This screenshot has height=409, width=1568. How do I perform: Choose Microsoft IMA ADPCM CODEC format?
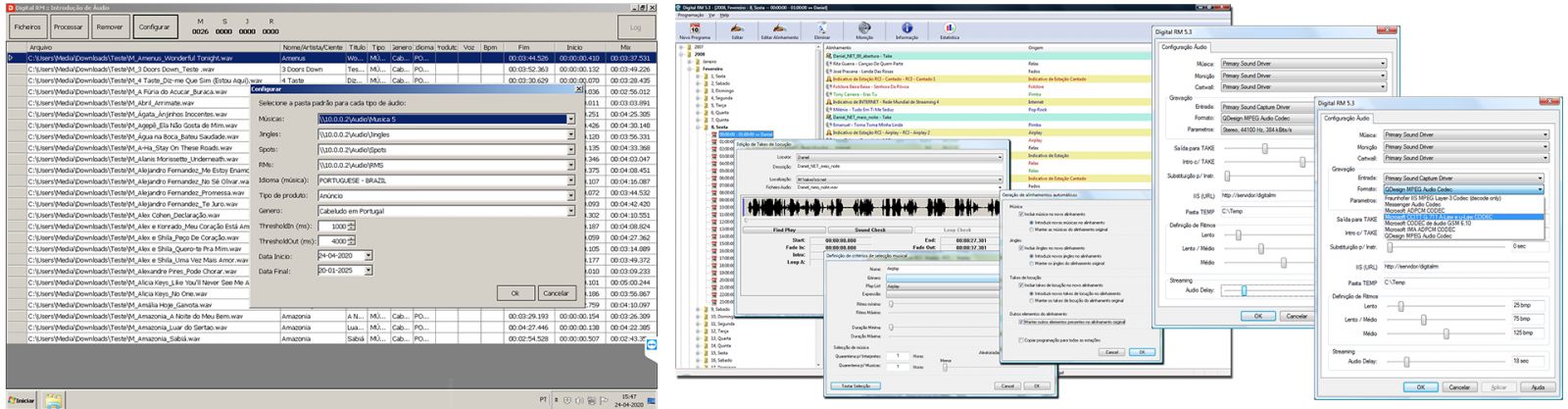point(1419,230)
